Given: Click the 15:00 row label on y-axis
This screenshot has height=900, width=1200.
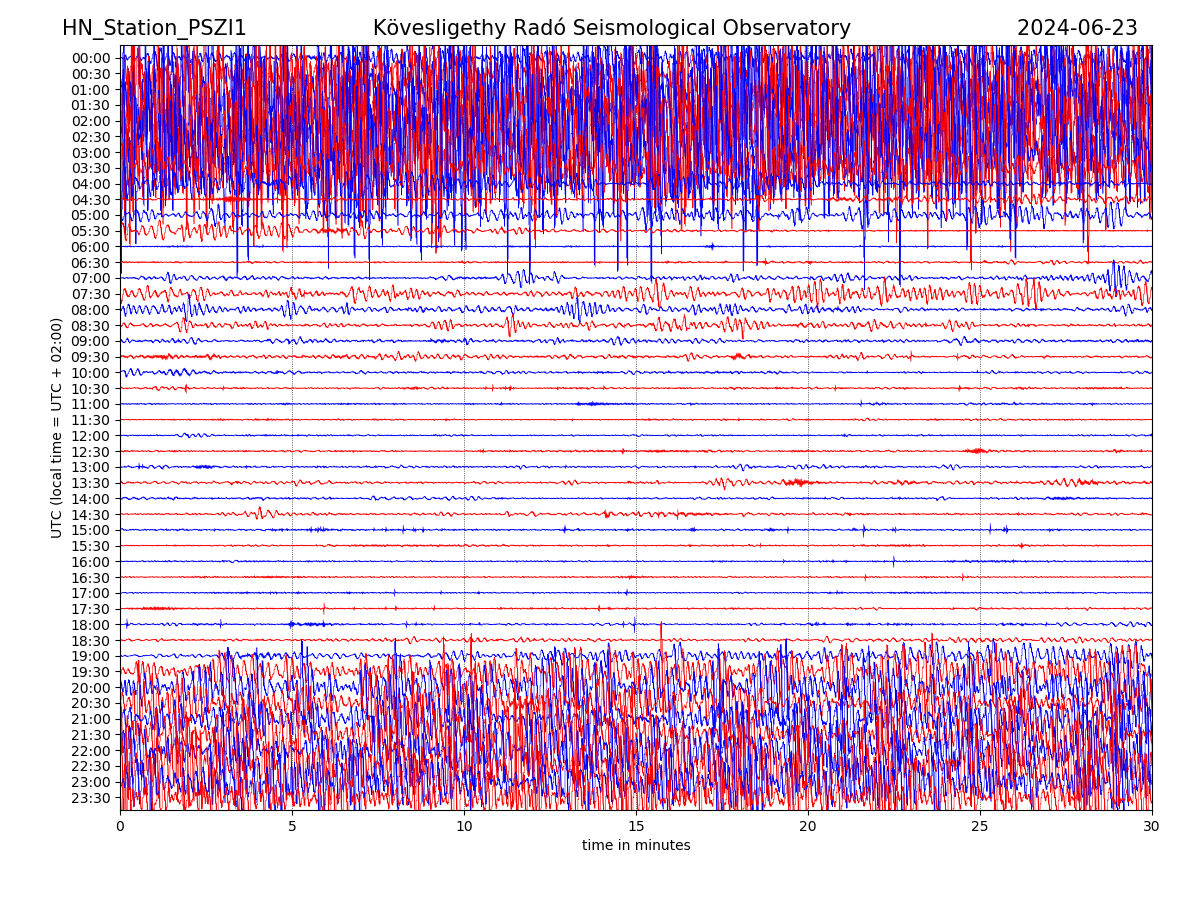Looking at the screenshot, I should [x=90, y=530].
